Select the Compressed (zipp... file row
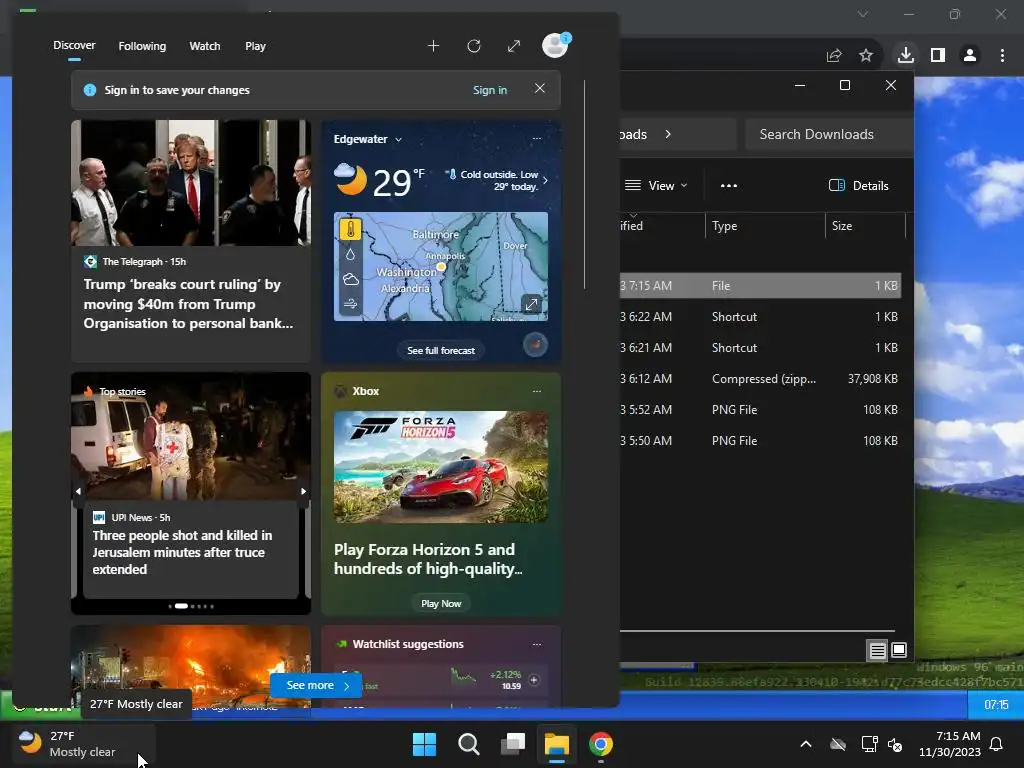 [760, 379]
